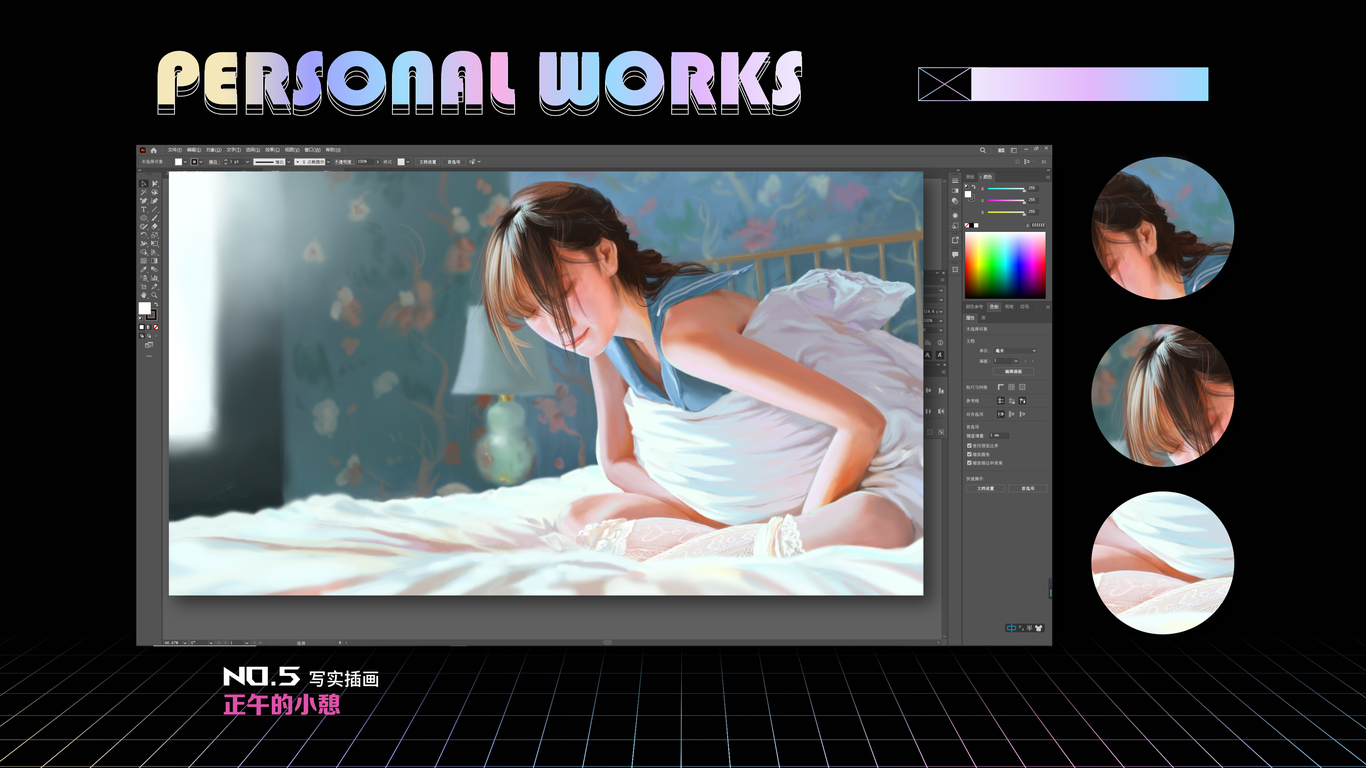Select the Selection (black arrow) tool

144,184
